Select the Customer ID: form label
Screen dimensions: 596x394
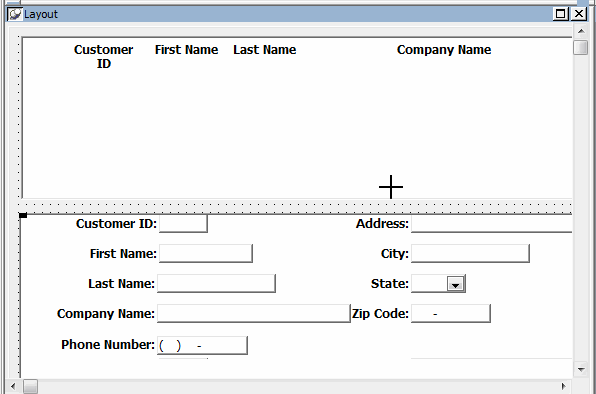click(116, 223)
